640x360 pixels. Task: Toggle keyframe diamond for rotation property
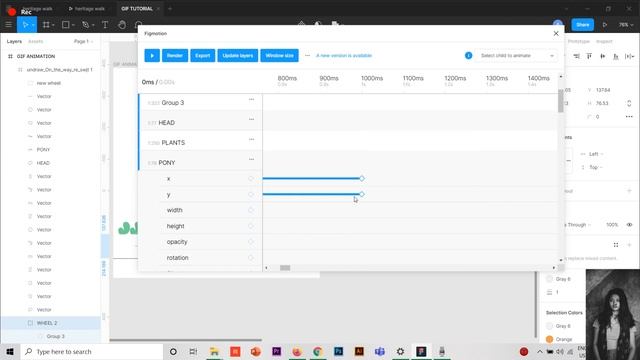click(251, 258)
